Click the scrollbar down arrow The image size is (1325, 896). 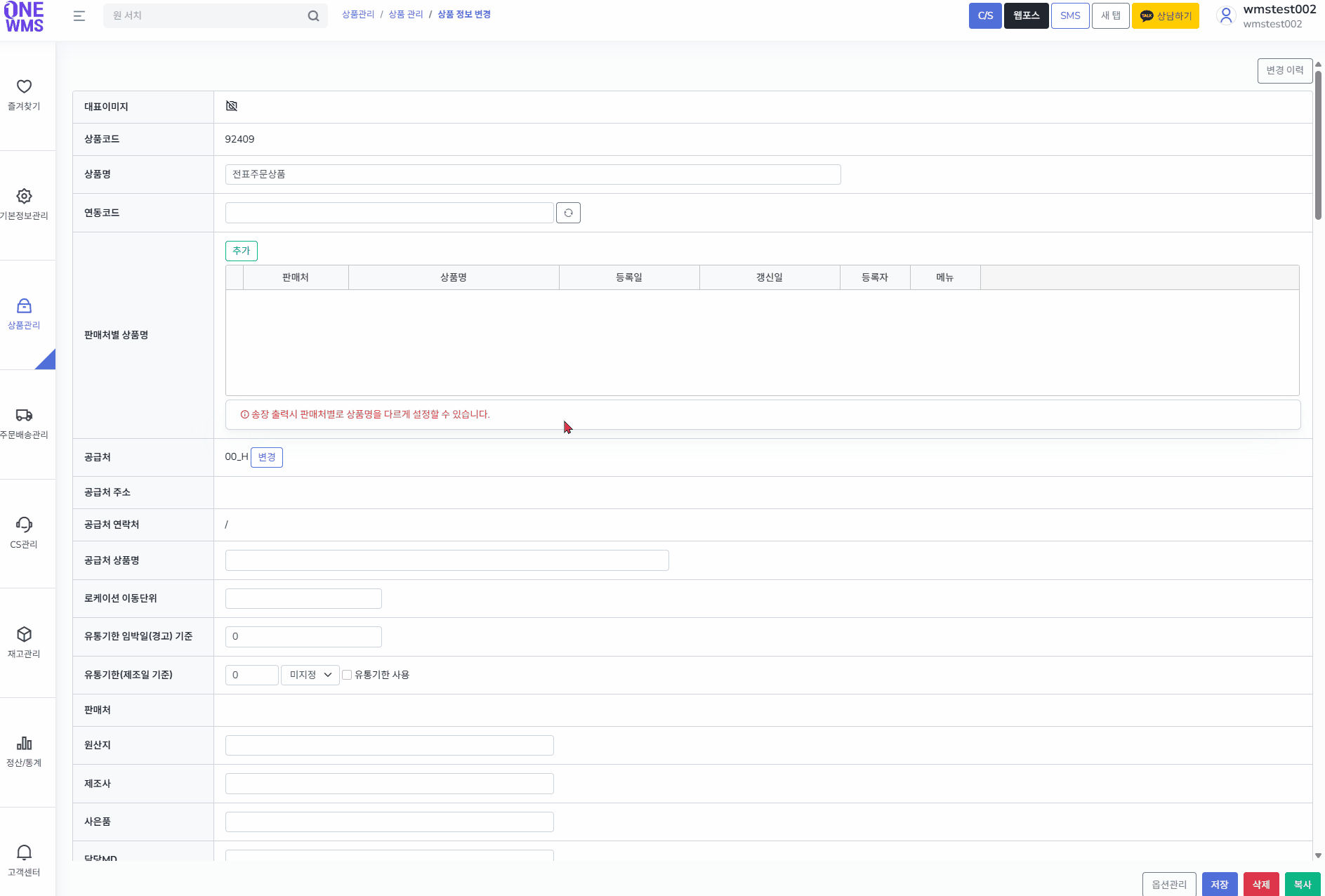click(x=1318, y=856)
